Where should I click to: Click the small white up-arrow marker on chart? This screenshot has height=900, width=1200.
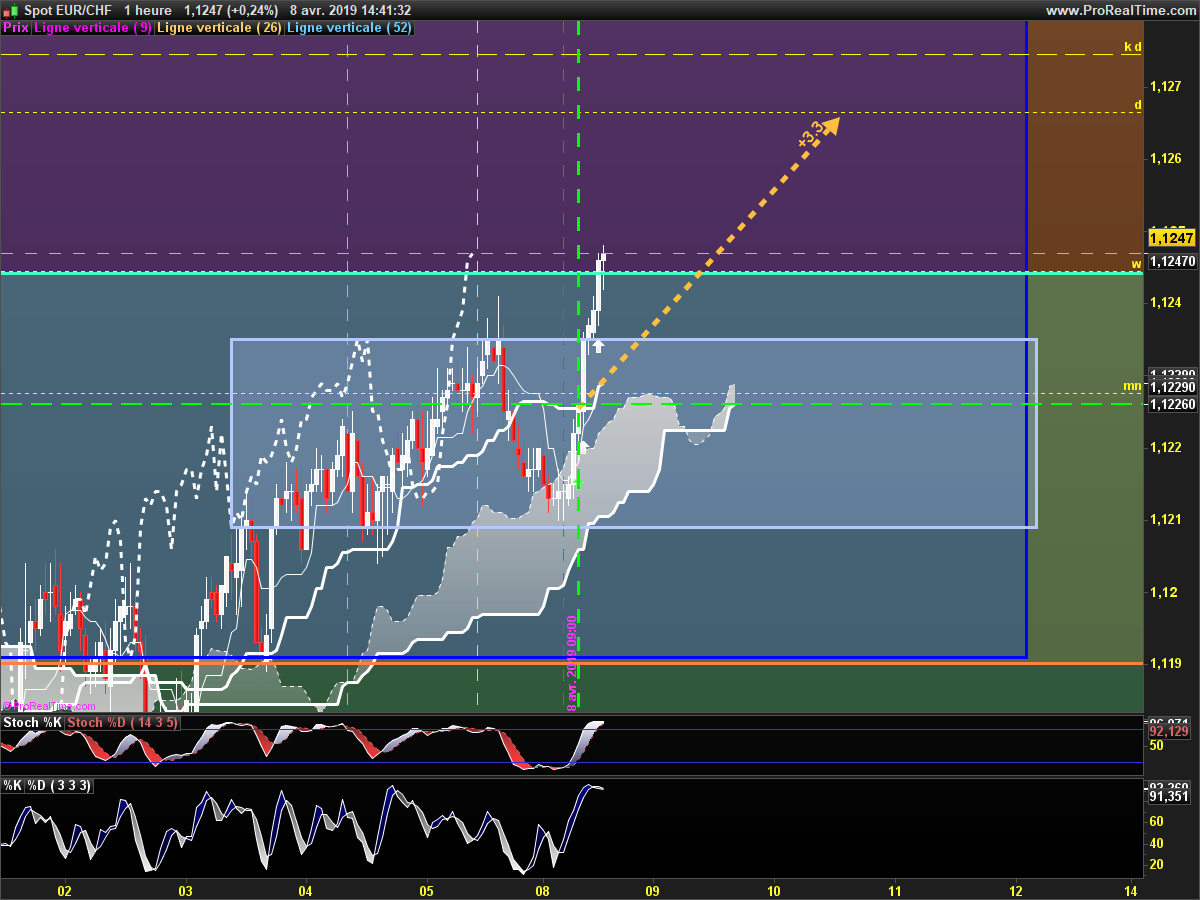click(x=598, y=346)
